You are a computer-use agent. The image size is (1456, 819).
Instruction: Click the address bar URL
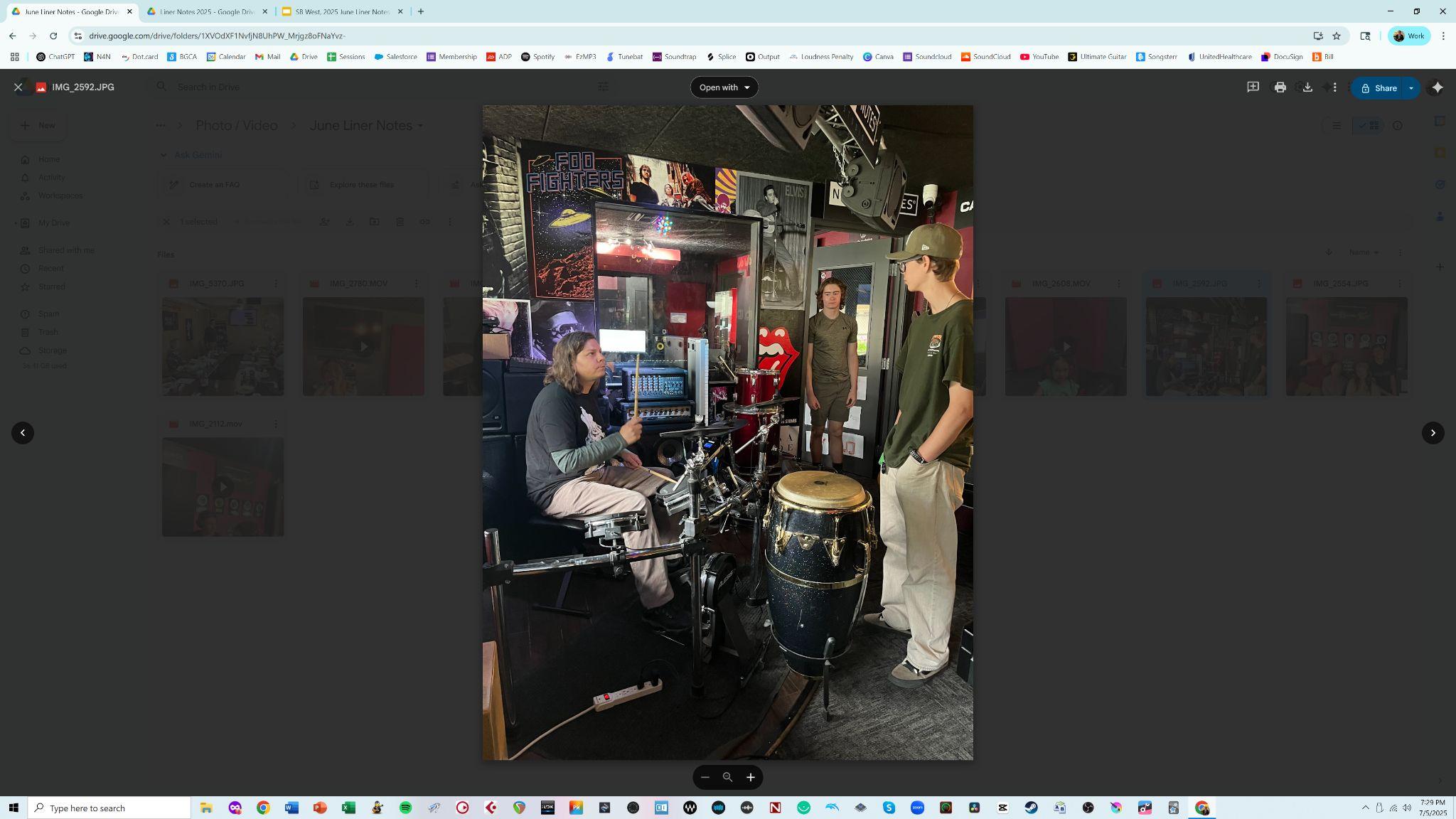tap(217, 36)
